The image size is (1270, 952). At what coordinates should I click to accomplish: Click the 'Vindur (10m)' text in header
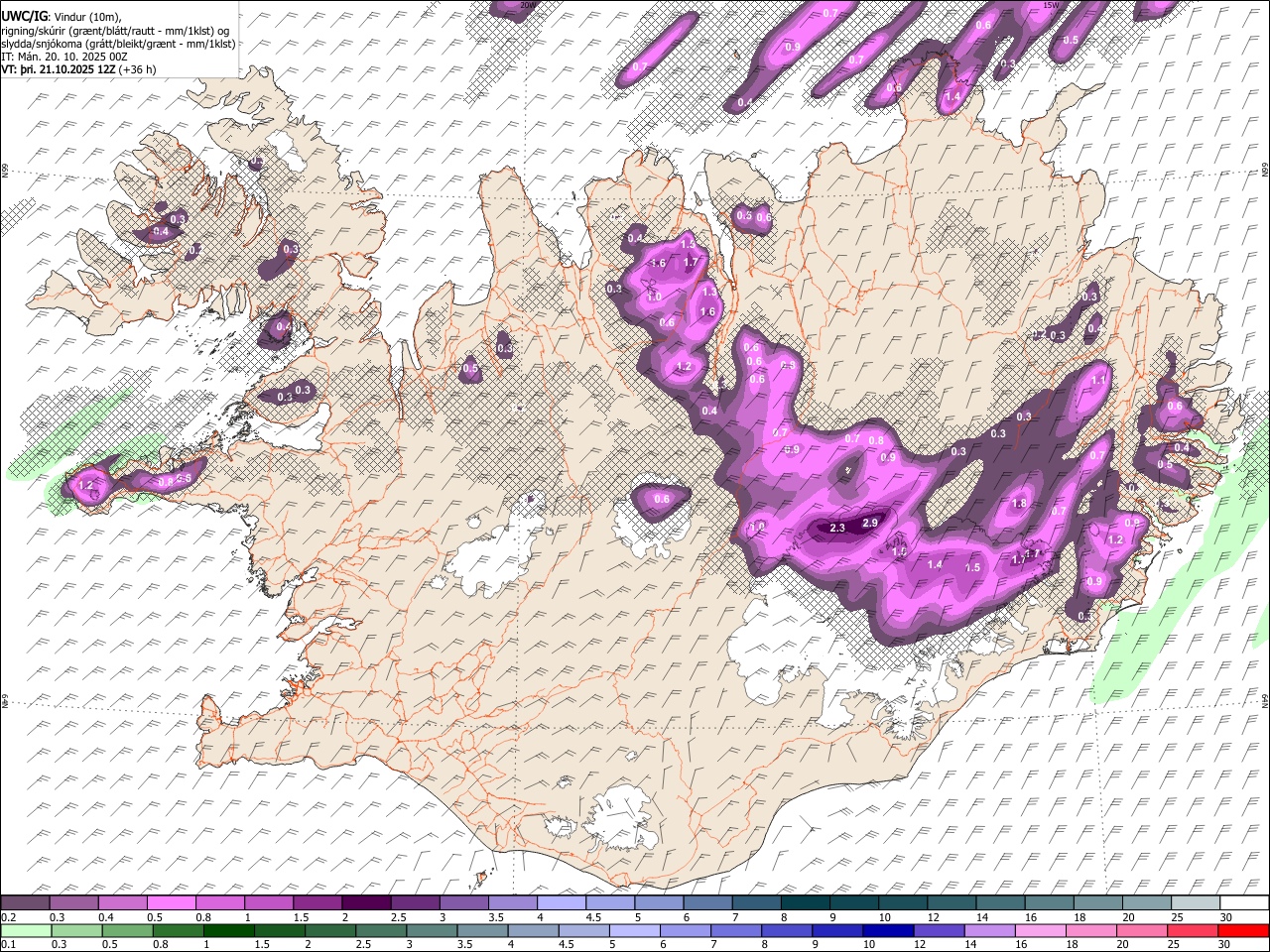[86, 17]
